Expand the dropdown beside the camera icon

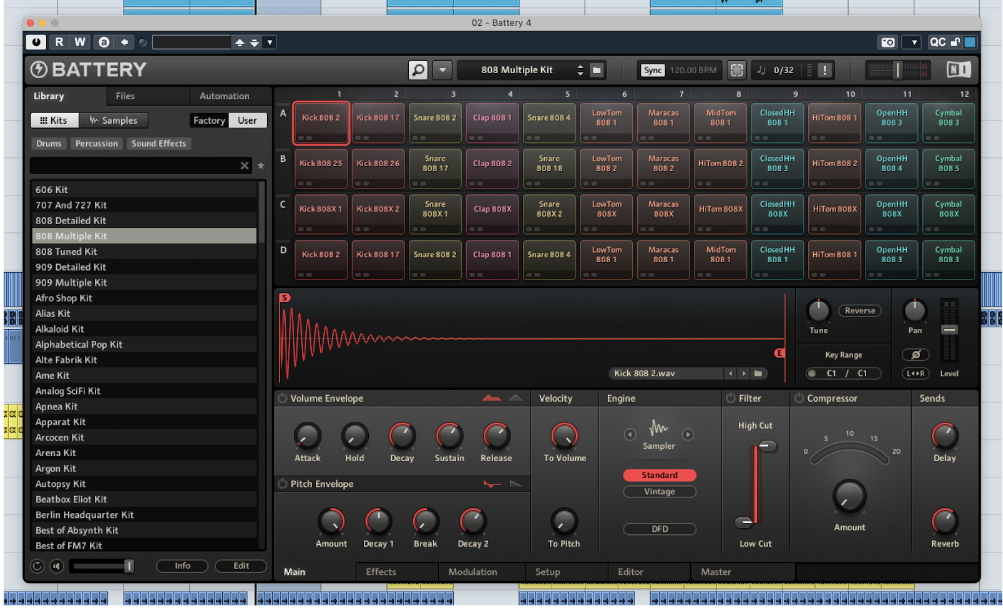[x=911, y=42]
